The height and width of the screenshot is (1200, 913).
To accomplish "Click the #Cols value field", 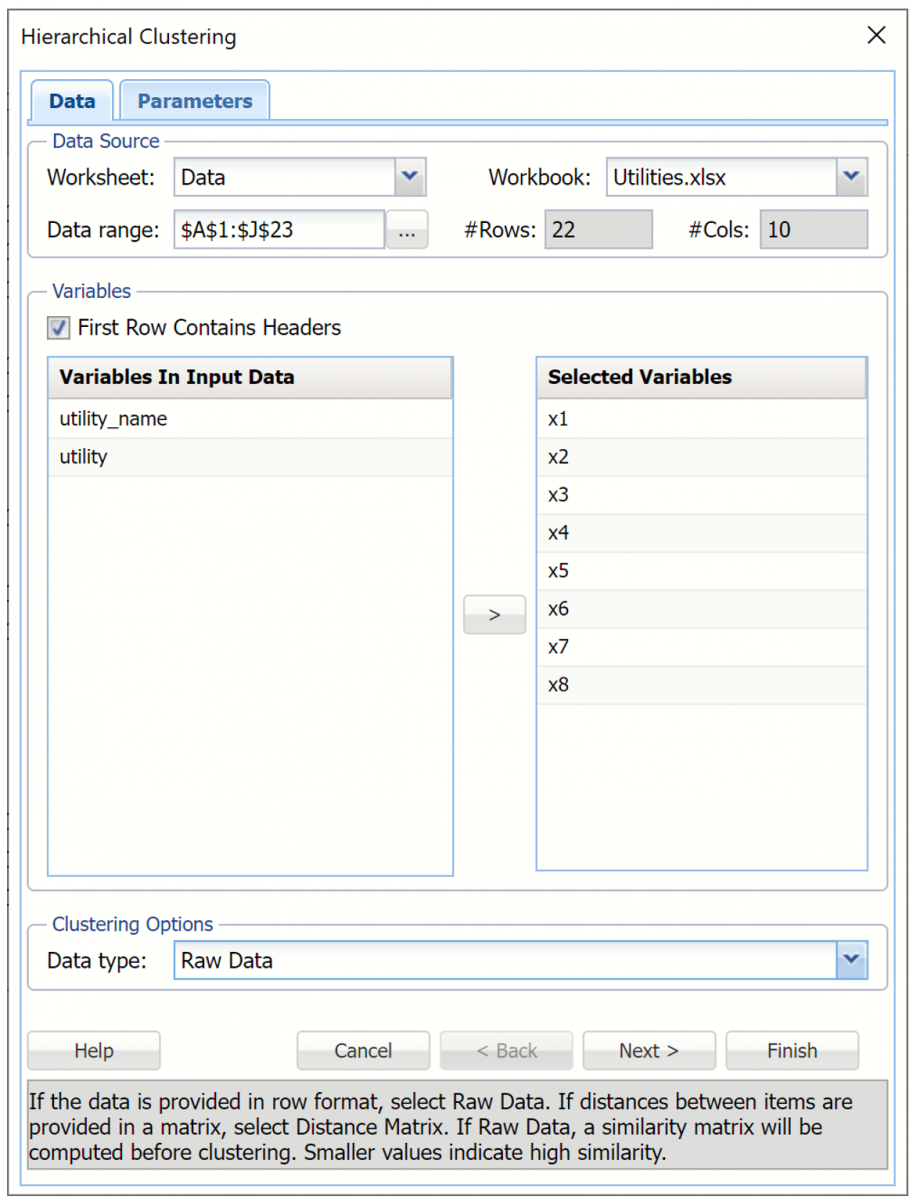I will pyautogui.click(x=813, y=230).
